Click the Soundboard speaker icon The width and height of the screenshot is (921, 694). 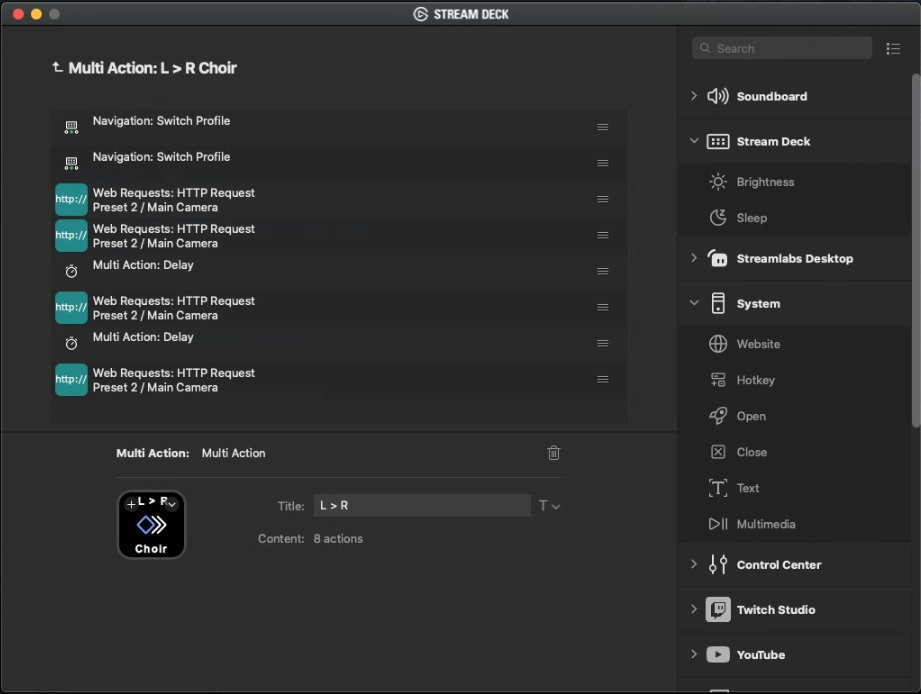tap(718, 96)
